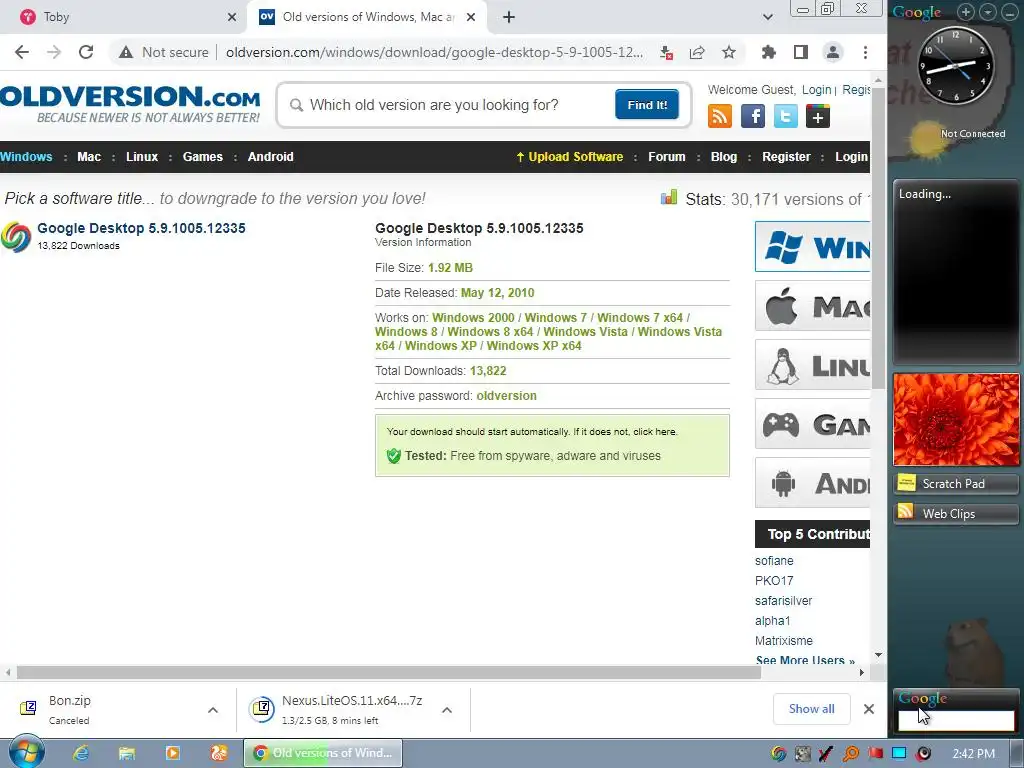Click the Google sidebar add gadgets plus icon
The width and height of the screenshot is (1024, 768).
pyautogui.click(x=966, y=11)
